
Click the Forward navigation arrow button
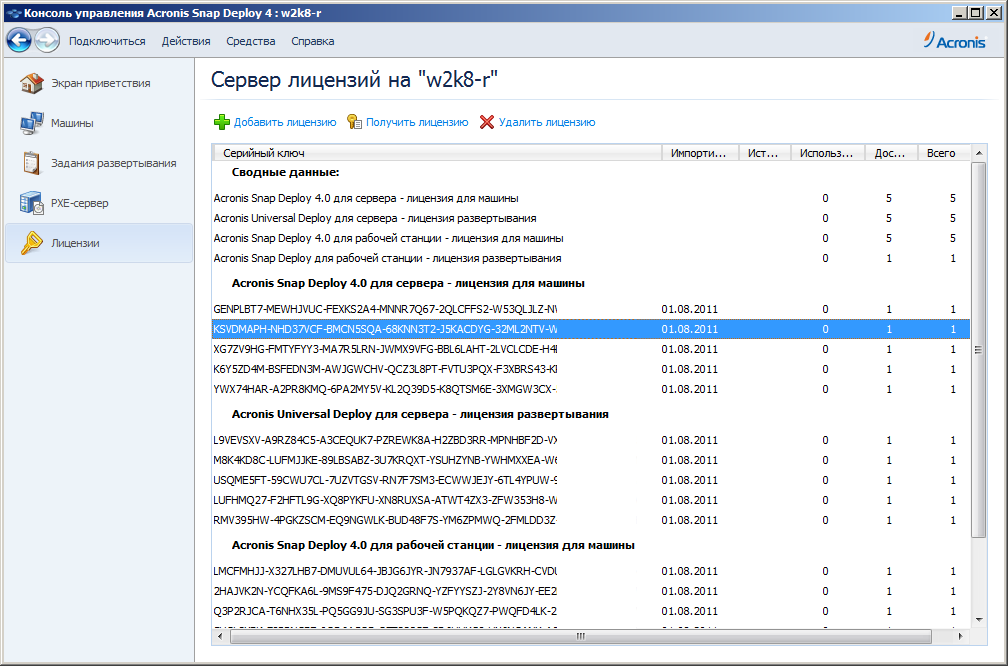point(48,40)
